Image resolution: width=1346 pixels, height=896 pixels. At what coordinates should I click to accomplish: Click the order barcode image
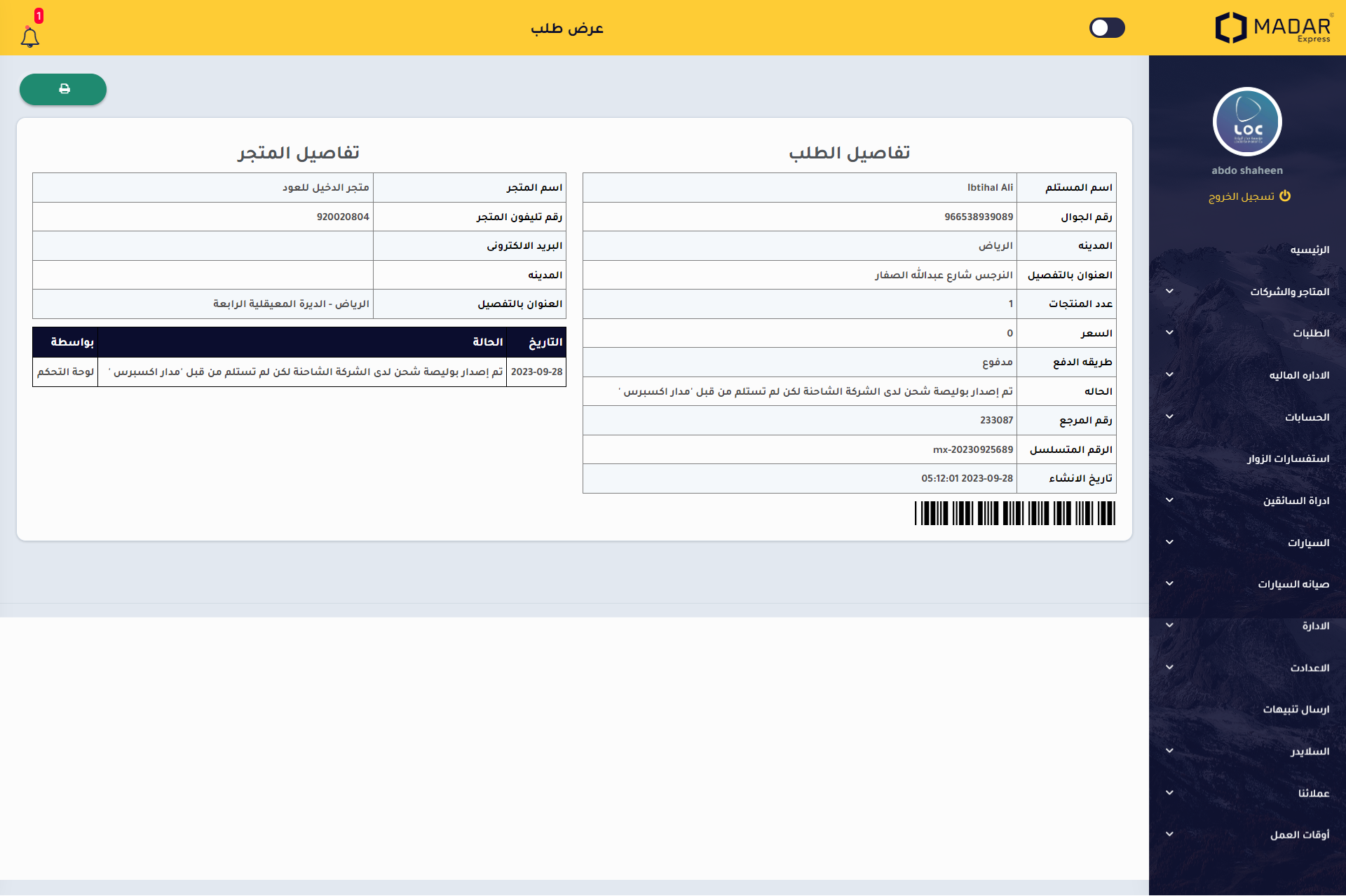coord(1014,513)
